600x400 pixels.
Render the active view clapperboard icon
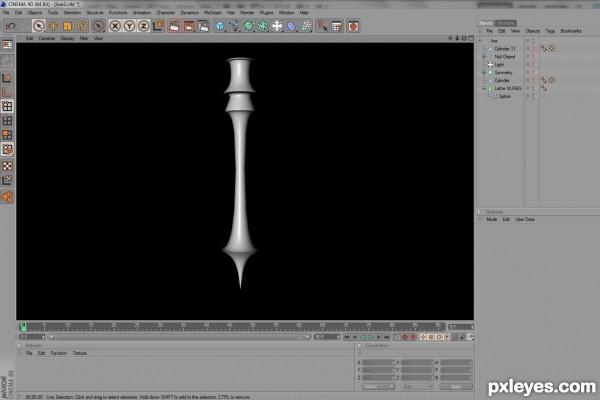174,26
